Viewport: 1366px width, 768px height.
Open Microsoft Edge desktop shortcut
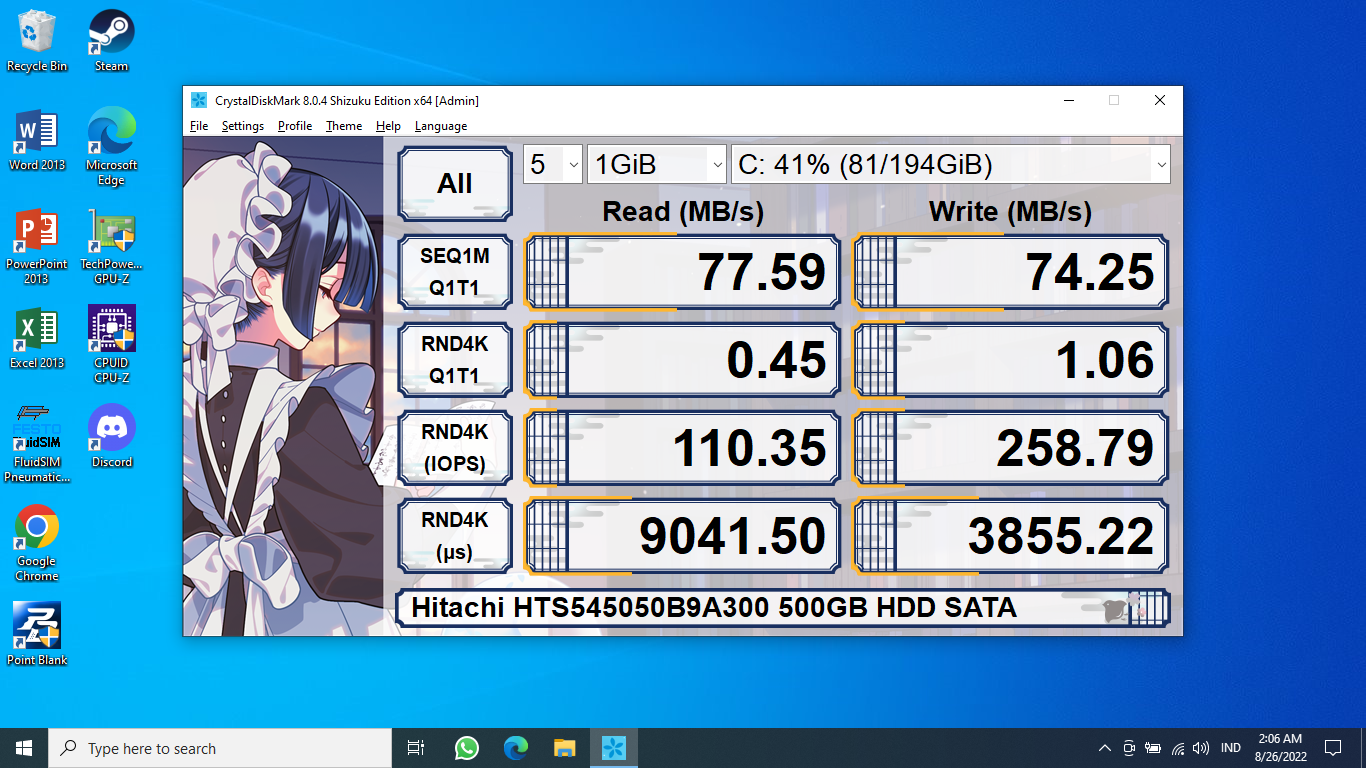pyautogui.click(x=111, y=146)
